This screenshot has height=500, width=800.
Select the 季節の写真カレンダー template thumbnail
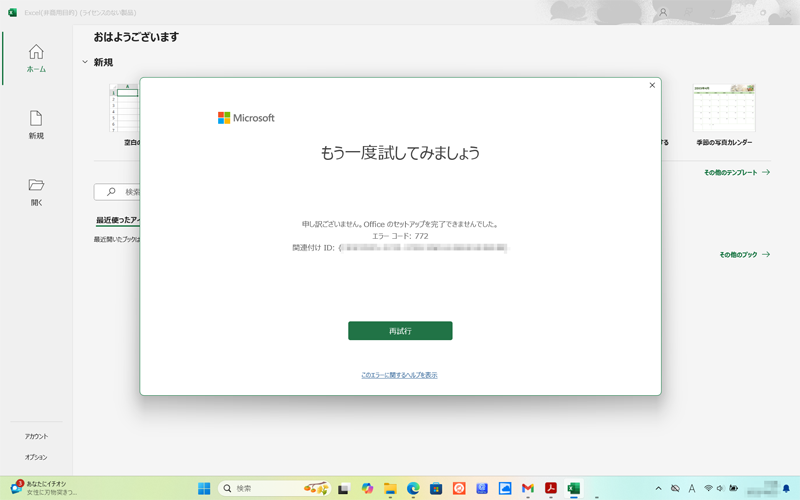(724, 109)
